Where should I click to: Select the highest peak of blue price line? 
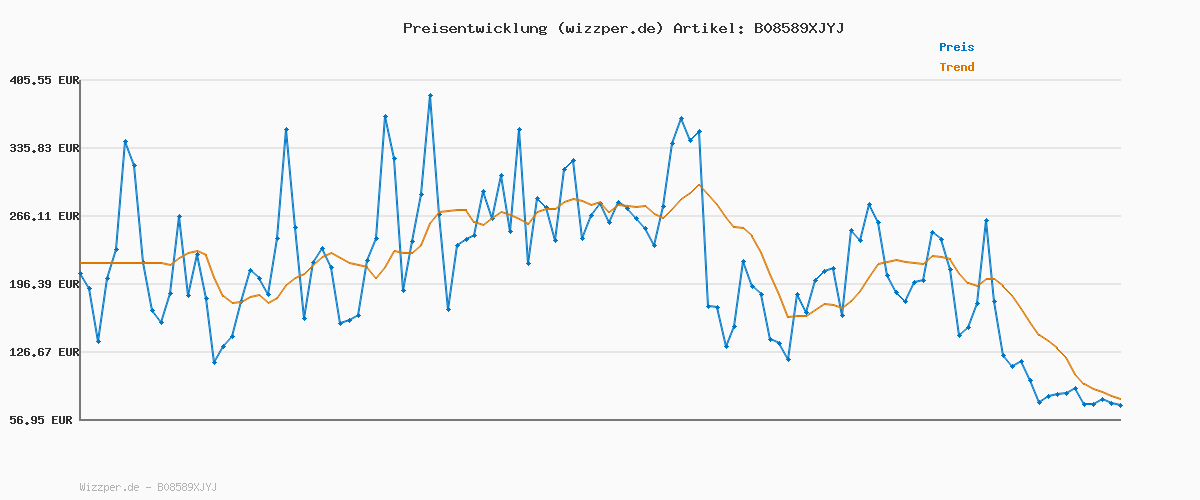point(430,96)
